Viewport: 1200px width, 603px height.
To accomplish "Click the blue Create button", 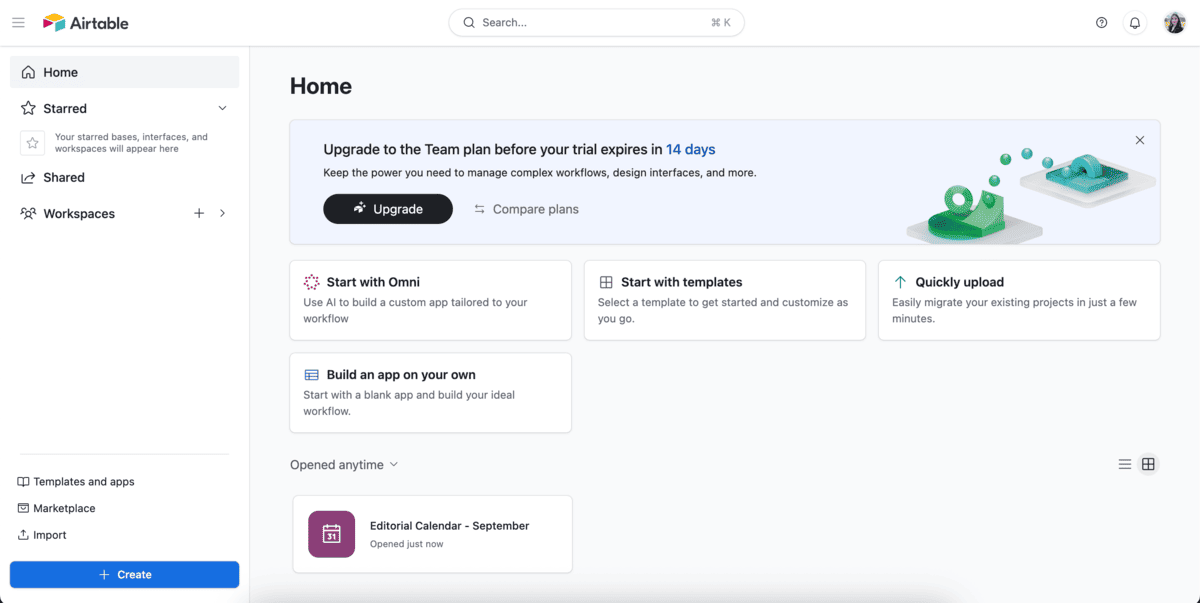I will 124,574.
